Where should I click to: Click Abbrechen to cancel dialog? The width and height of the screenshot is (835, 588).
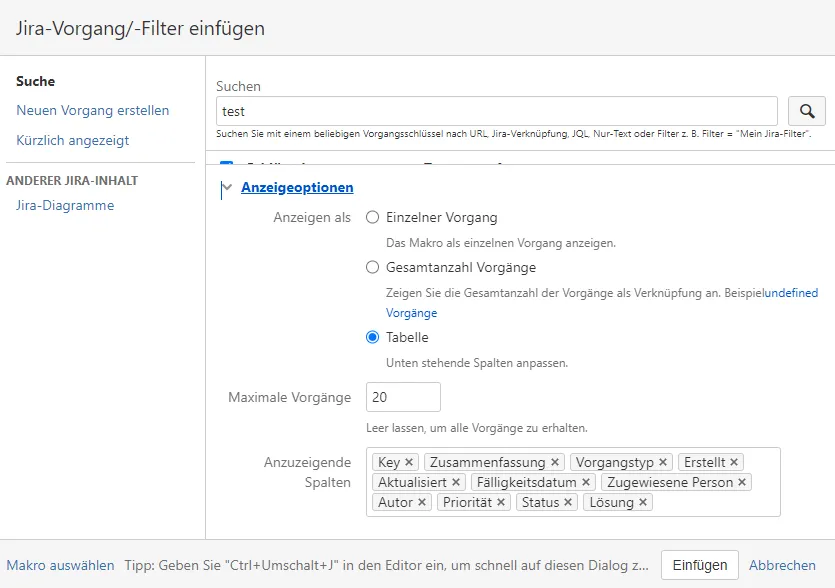[782, 565]
